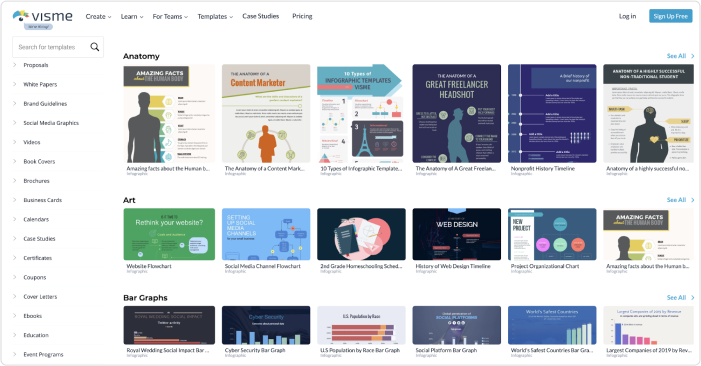
Task: Expand the Social Media Graphics category
Action: (x=51, y=123)
